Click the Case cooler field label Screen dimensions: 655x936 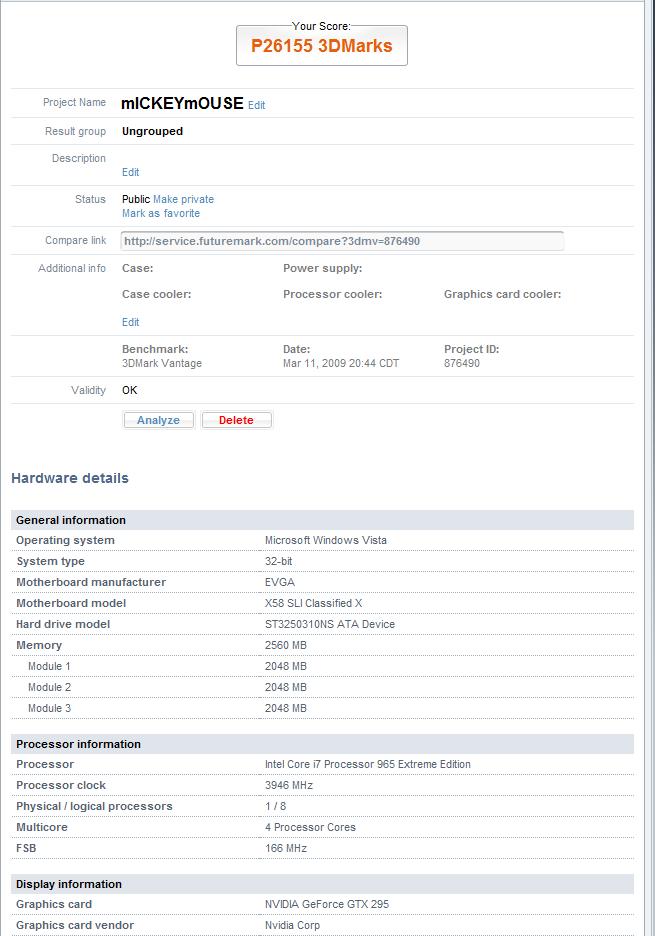coord(156,294)
